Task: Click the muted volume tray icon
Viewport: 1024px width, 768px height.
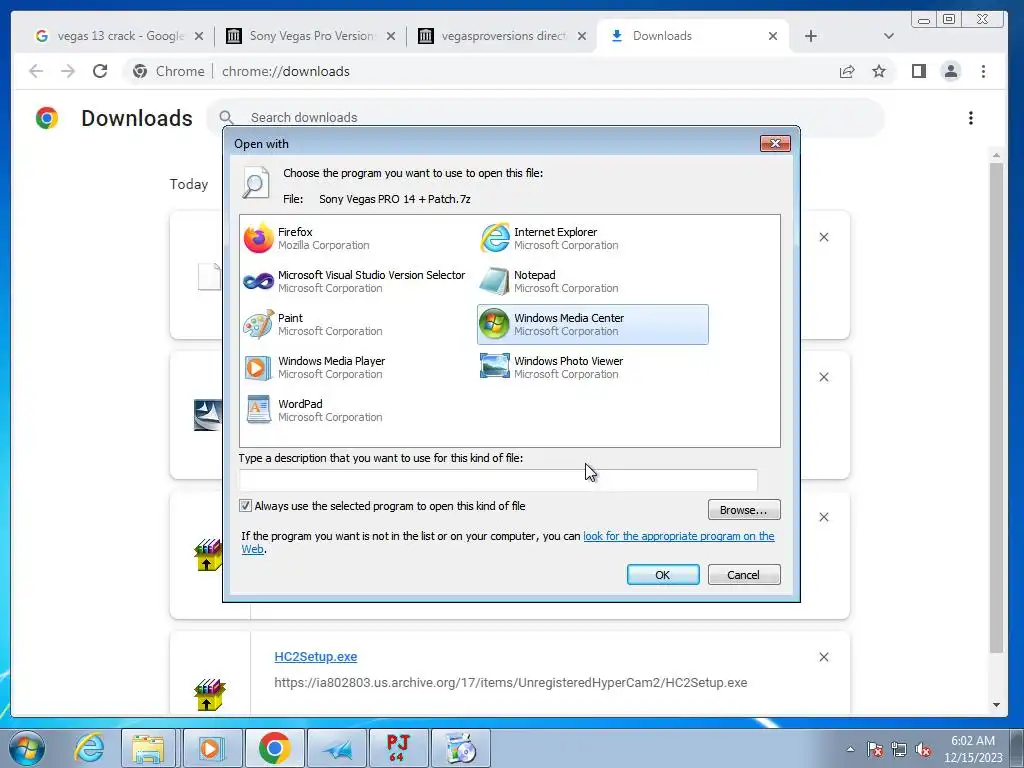Action: point(923,749)
